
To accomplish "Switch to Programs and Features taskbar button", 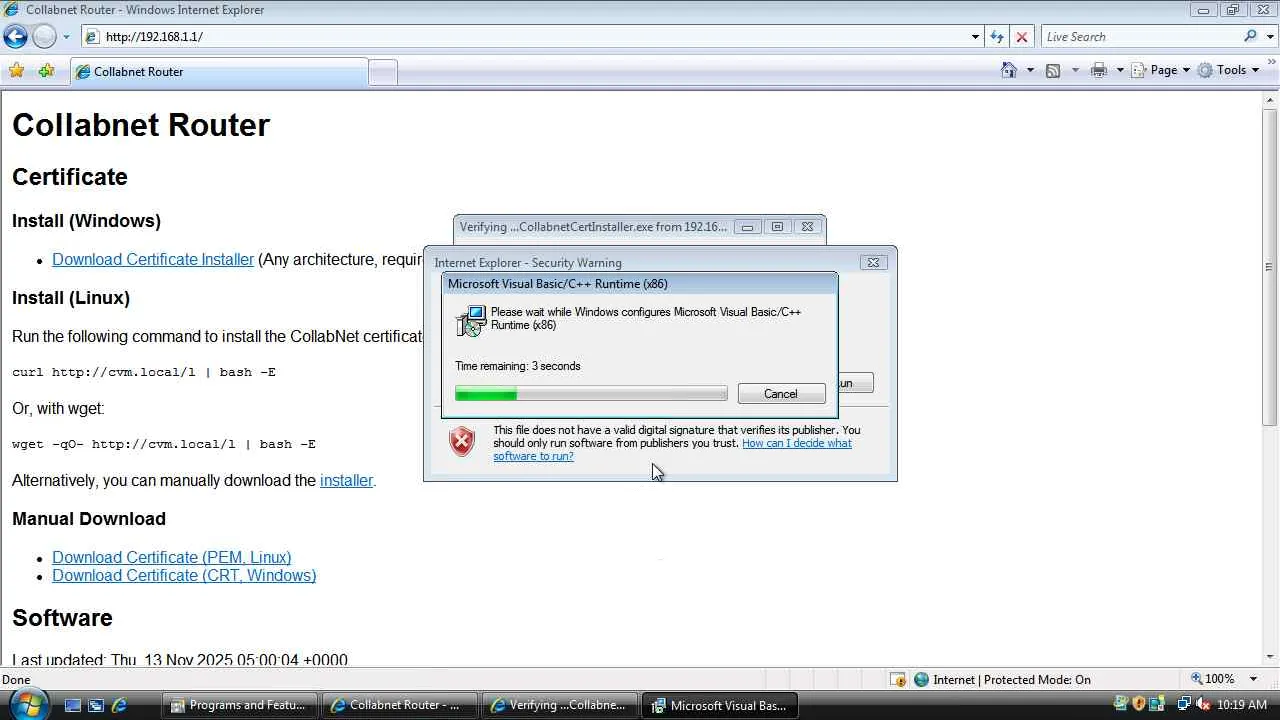I will pyautogui.click(x=240, y=705).
